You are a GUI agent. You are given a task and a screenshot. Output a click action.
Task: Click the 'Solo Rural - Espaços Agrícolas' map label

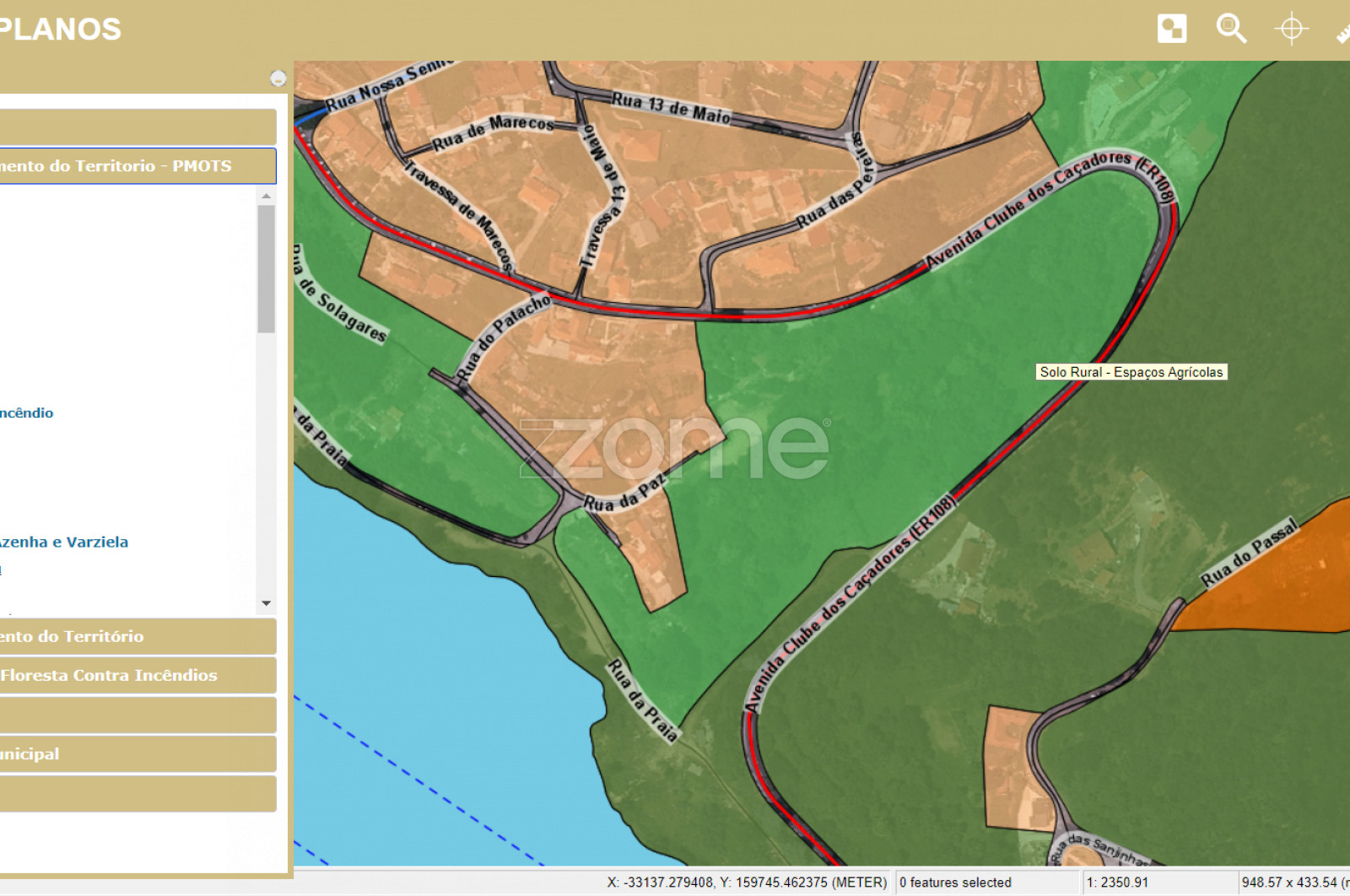[1131, 372]
